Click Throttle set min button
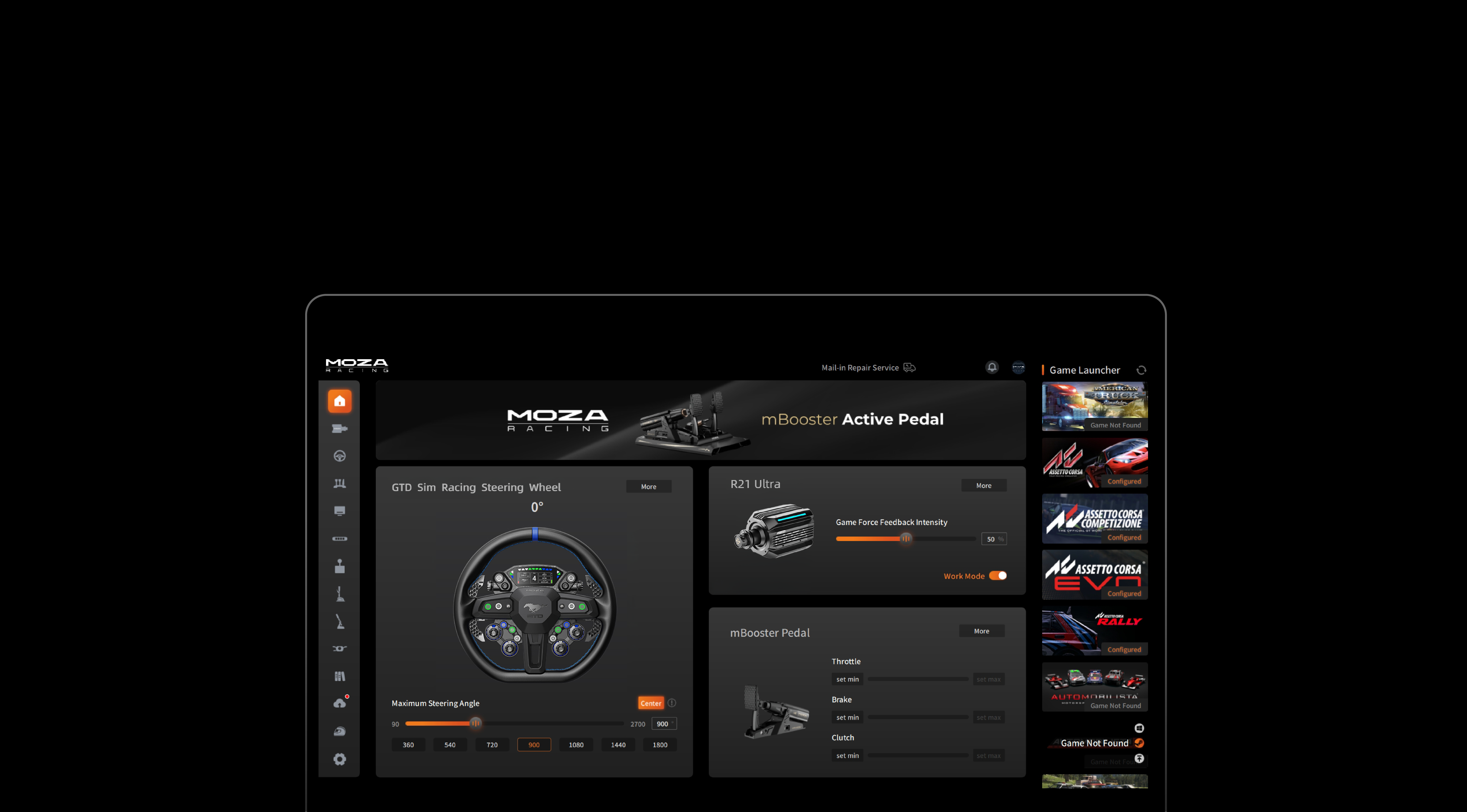 coord(847,679)
